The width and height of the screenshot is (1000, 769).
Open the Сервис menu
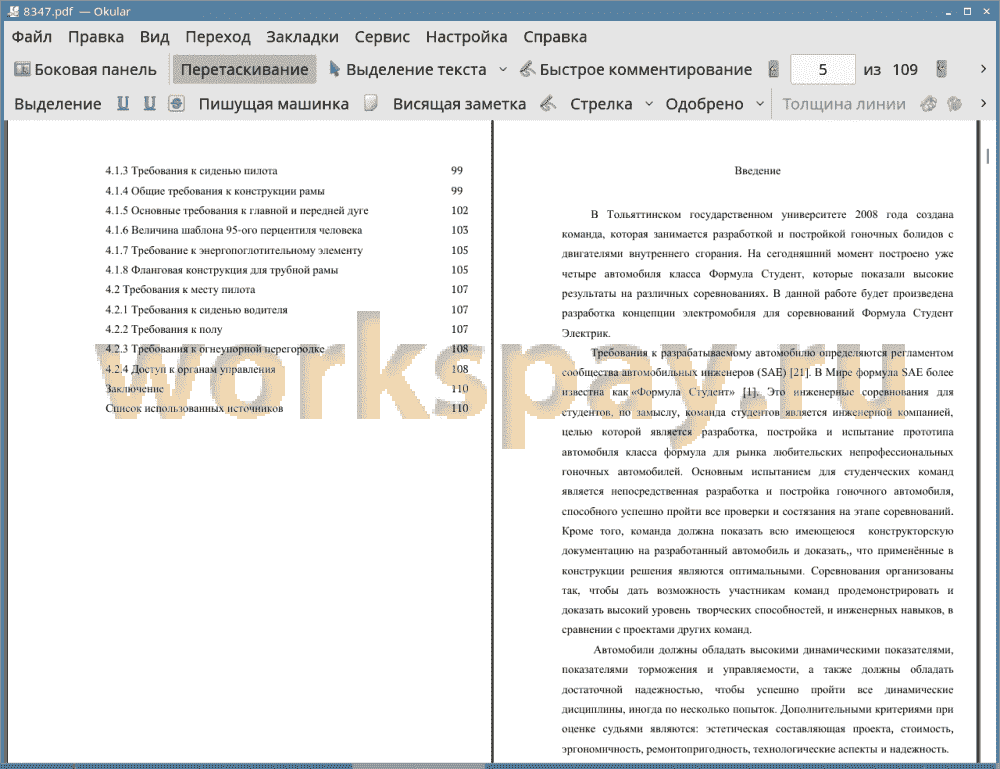point(382,37)
